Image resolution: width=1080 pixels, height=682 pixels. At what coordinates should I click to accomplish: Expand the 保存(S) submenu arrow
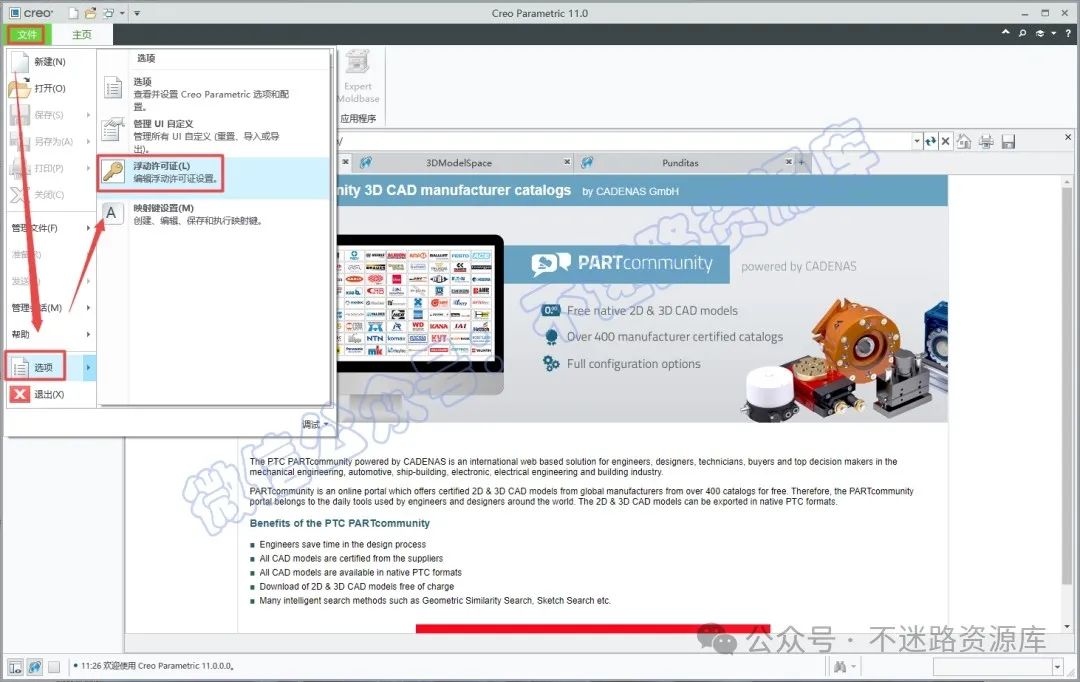pos(88,115)
